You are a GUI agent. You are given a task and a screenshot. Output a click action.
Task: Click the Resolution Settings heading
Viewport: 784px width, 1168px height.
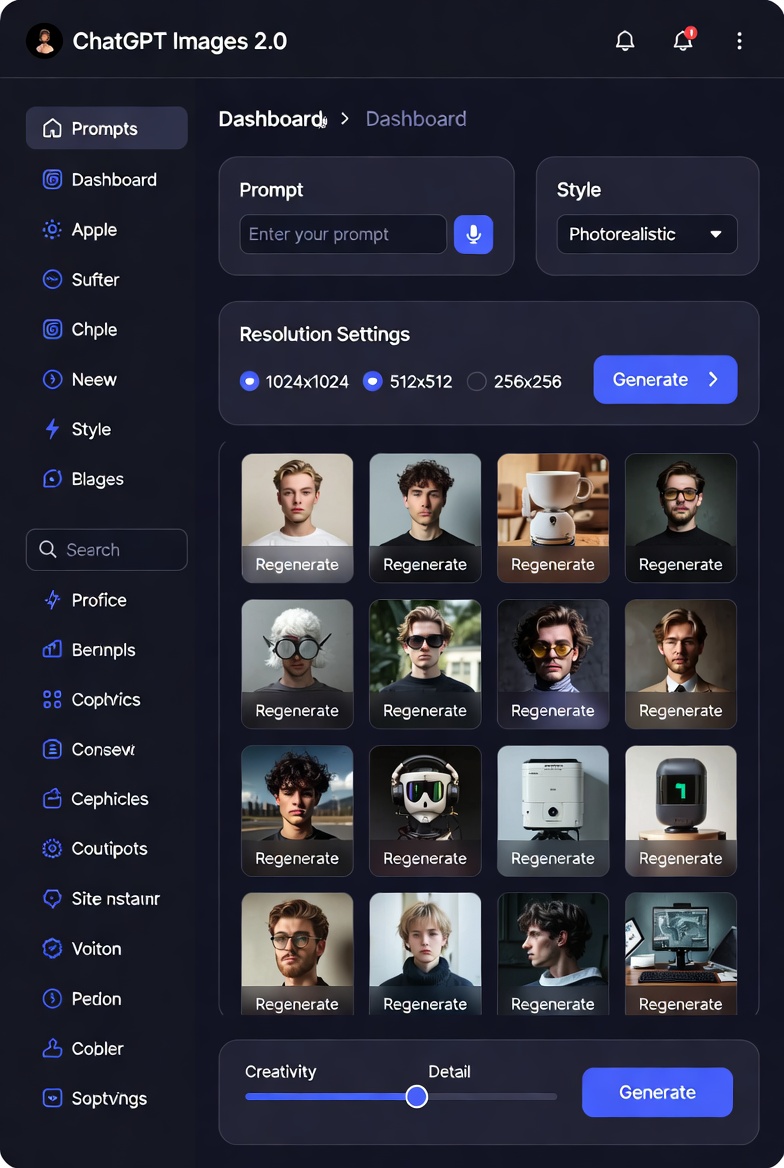pos(325,334)
